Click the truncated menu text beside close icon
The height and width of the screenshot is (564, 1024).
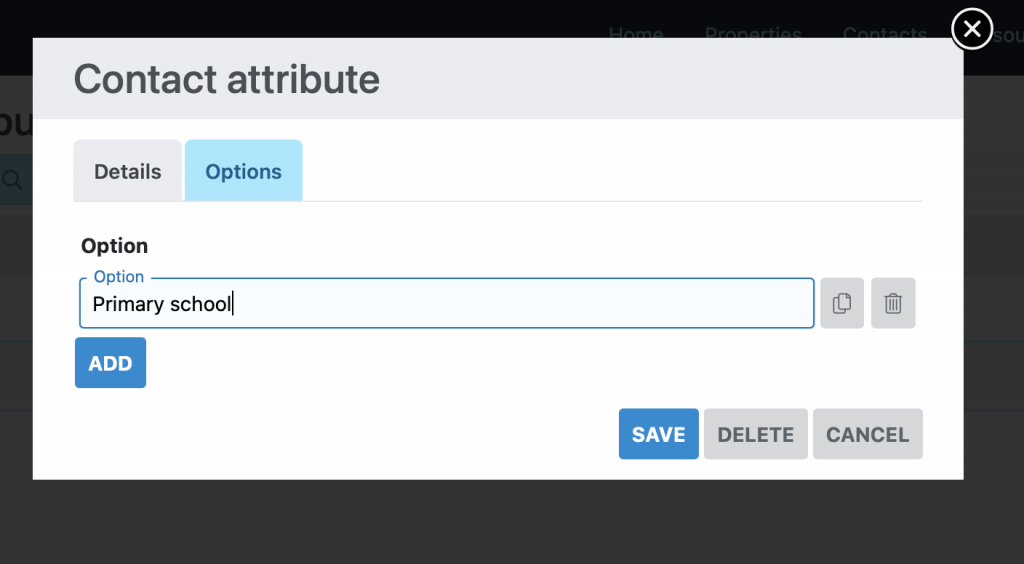(x=1008, y=35)
